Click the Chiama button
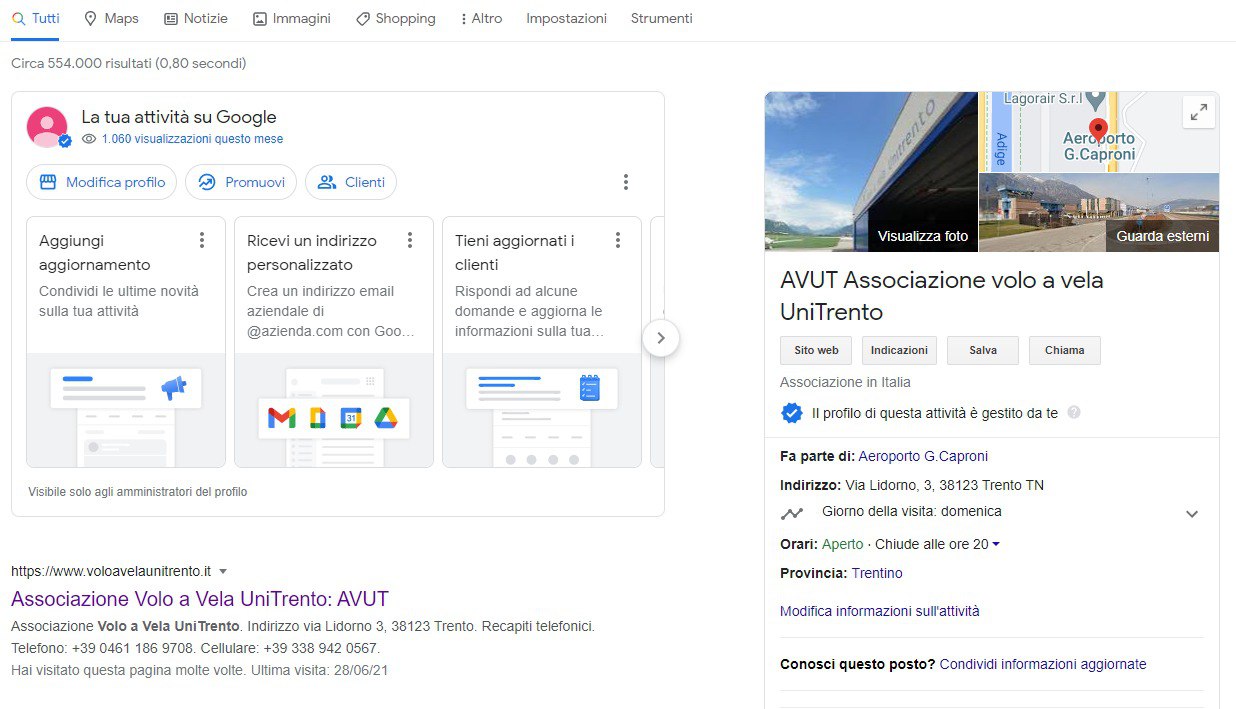The height and width of the screenshot is (709, 1236). [x=1065, y=350]
